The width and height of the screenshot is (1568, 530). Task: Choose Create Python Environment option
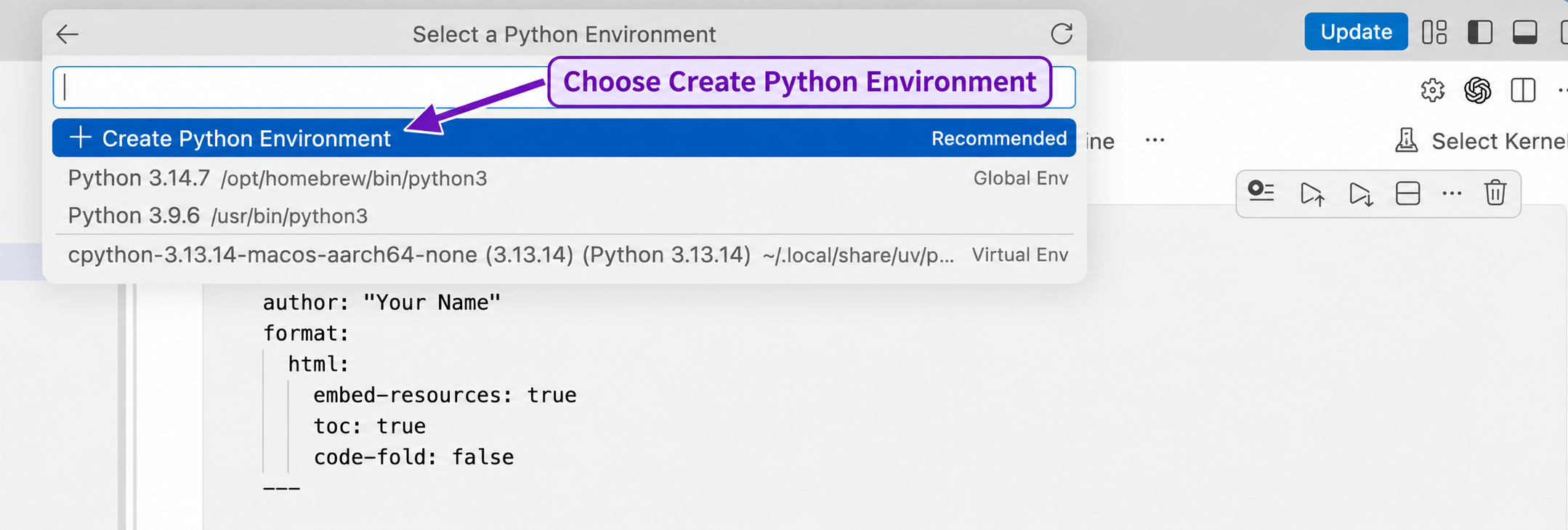[x=564, y=137]
